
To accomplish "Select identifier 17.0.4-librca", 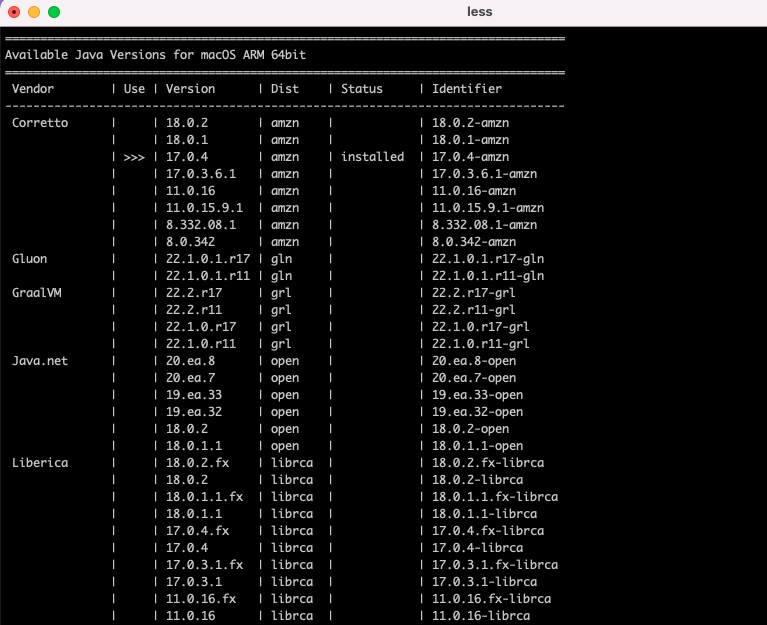I will (x=477, y=548).
